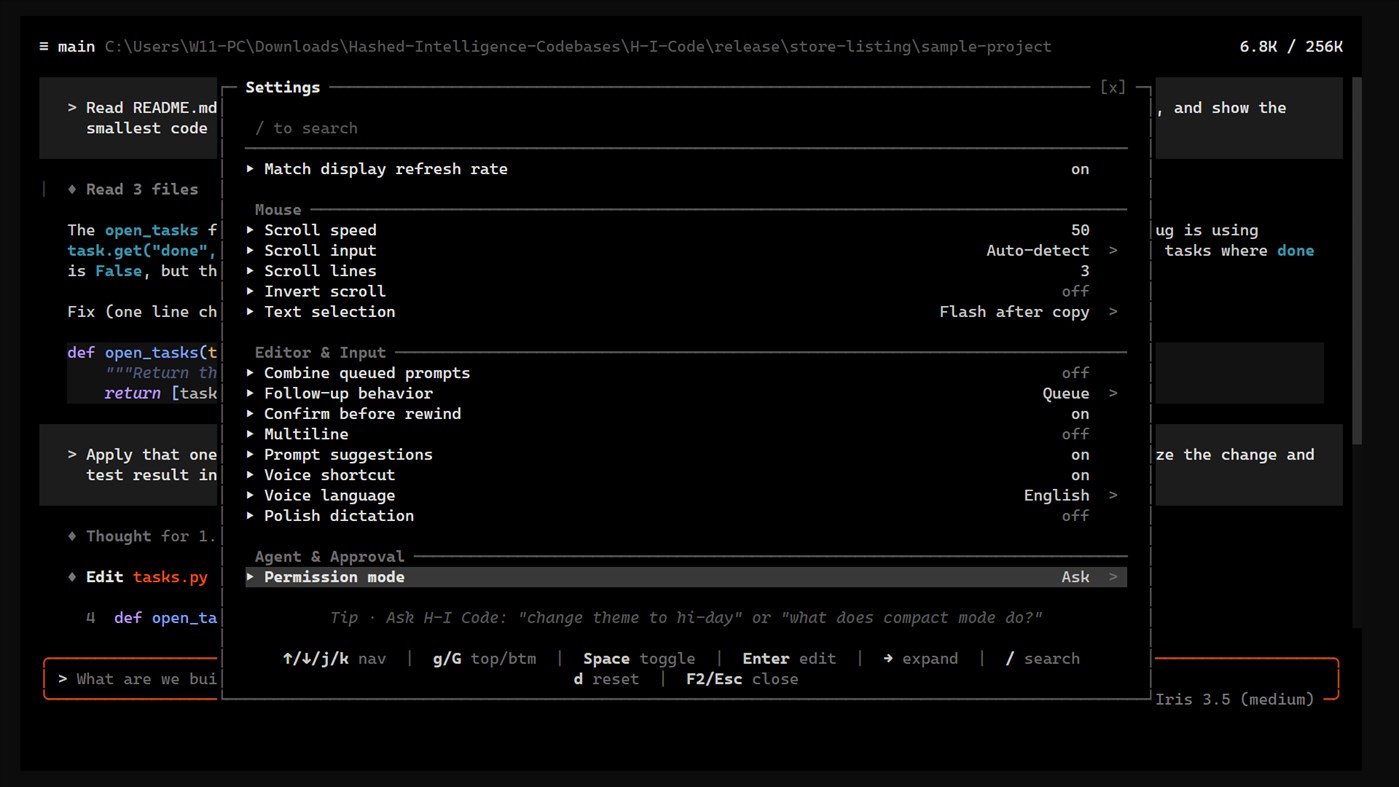Expand the Scroll input Auto-detect options

coord(1113,250)
